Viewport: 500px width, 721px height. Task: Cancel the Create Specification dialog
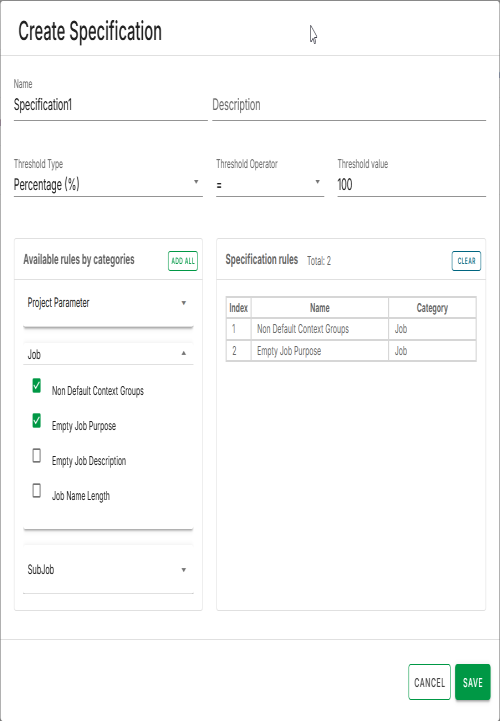429,682
